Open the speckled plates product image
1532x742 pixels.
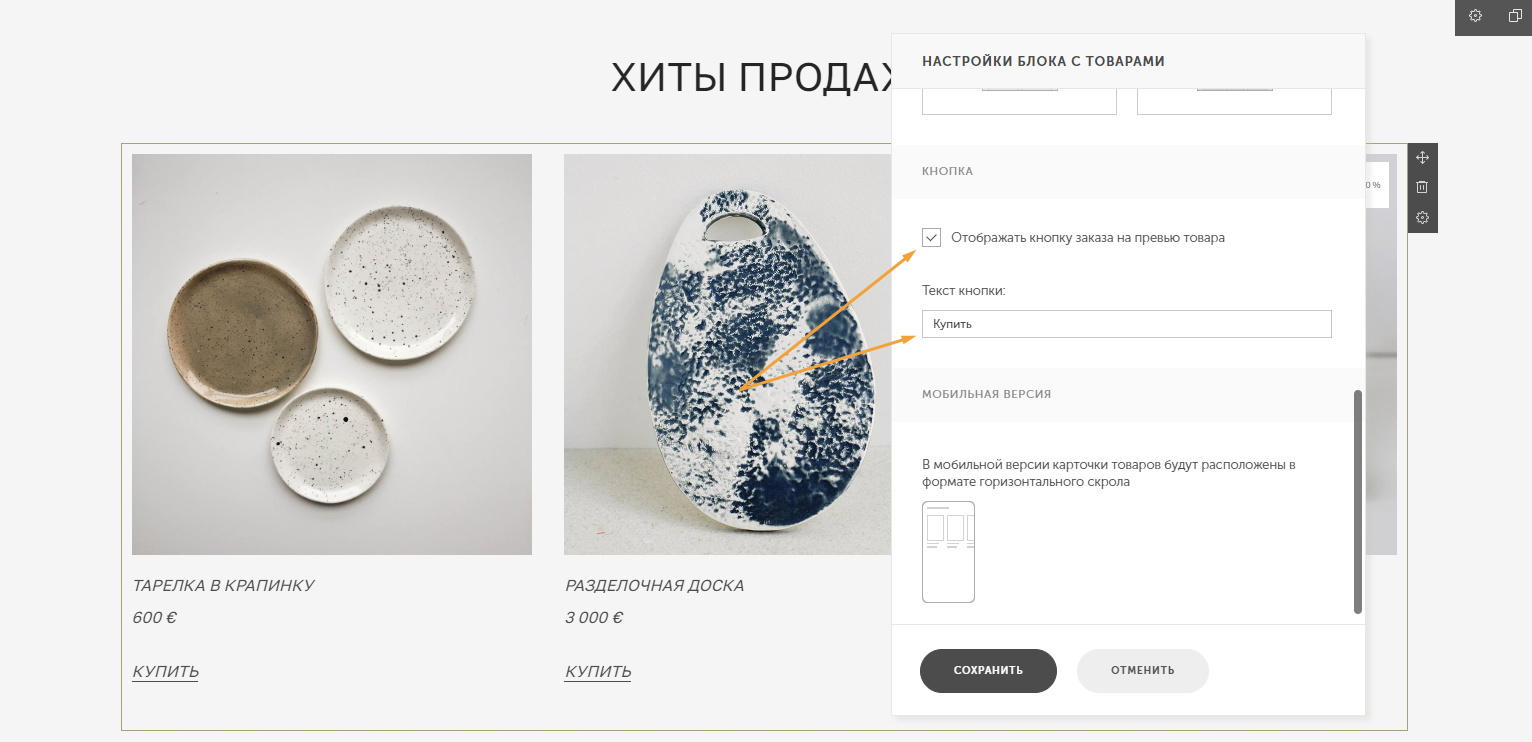coord(332,354)
